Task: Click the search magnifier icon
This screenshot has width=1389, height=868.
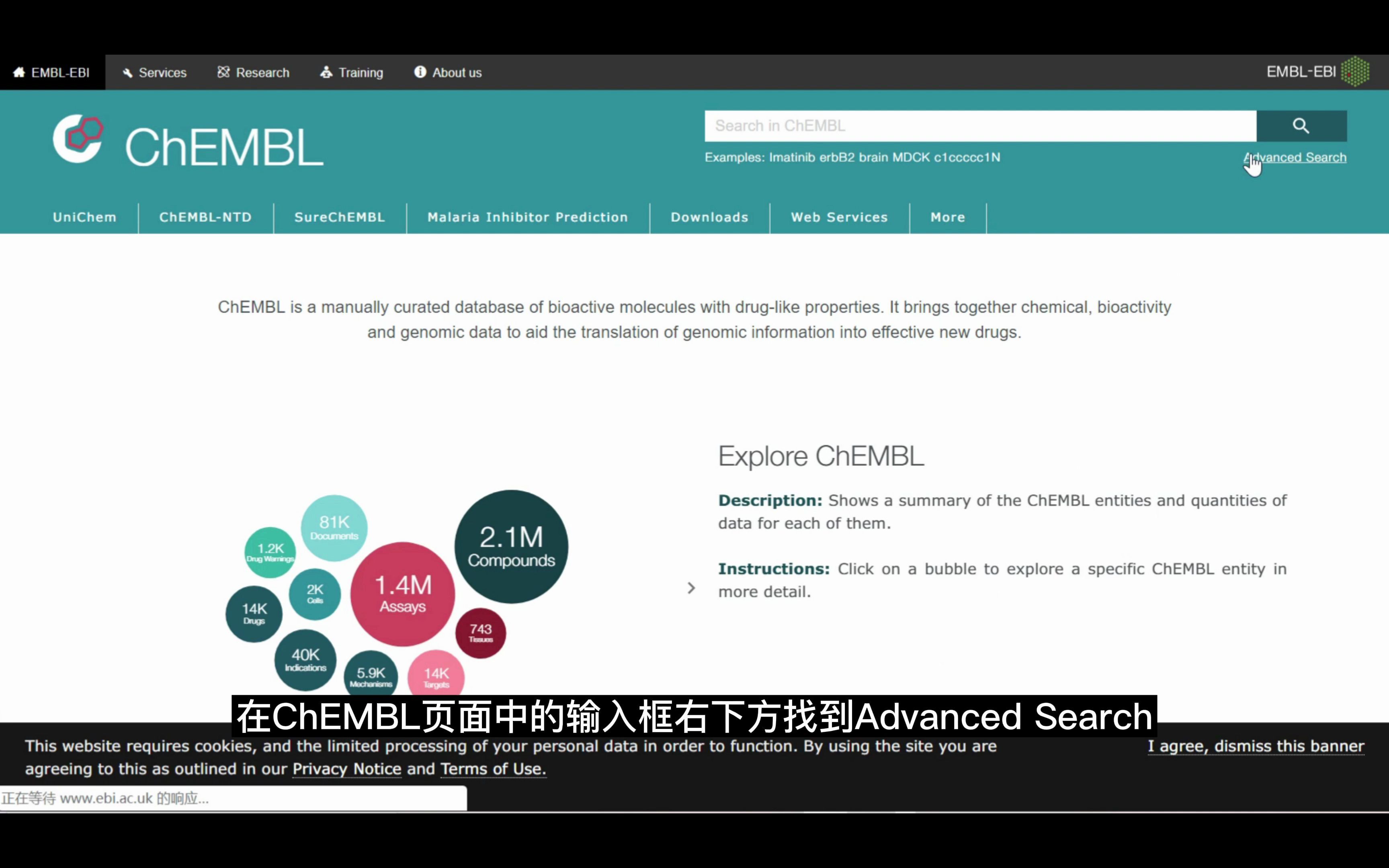Action: pos(1300,124)
